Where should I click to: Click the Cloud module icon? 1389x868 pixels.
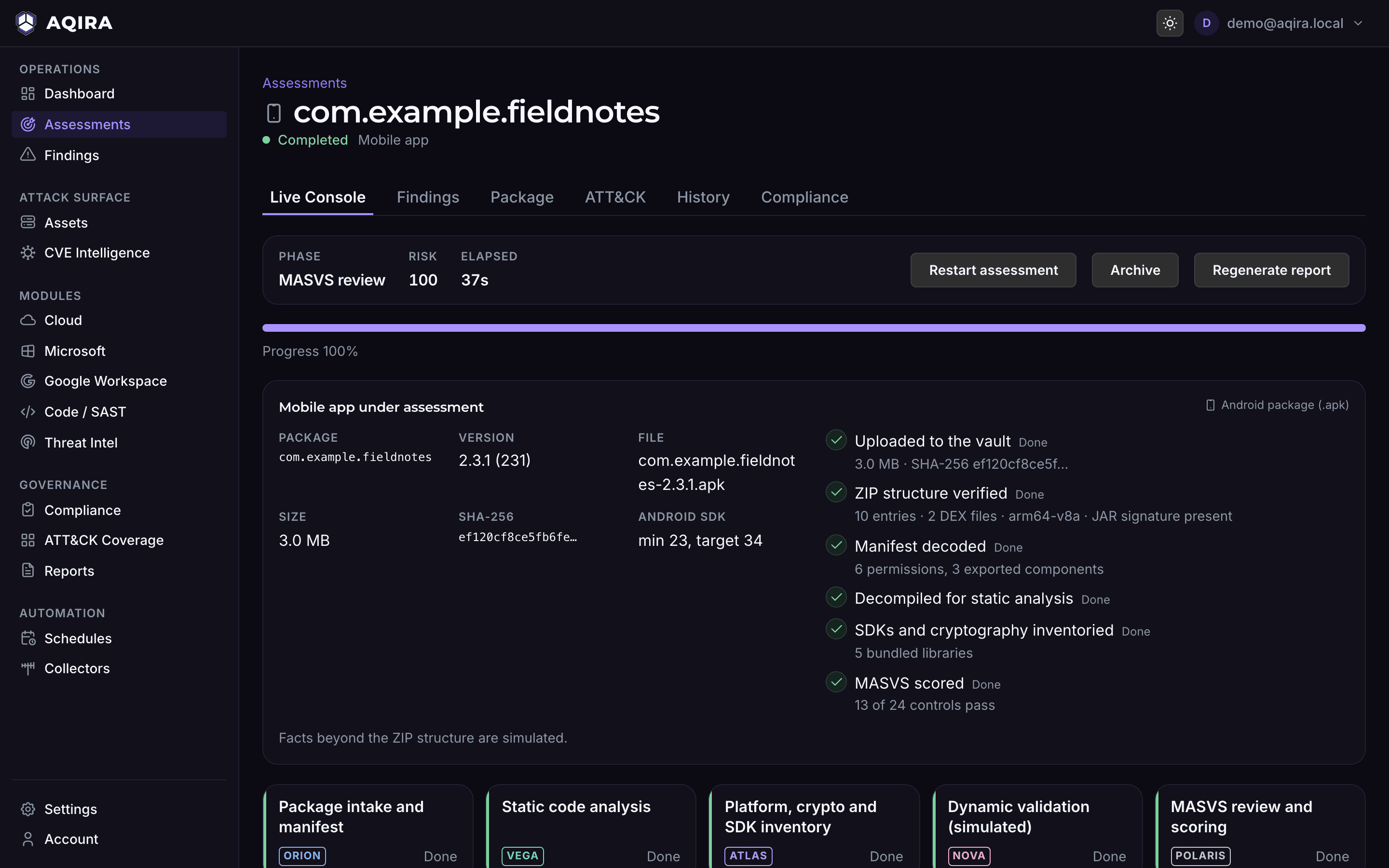pos(27,320)
